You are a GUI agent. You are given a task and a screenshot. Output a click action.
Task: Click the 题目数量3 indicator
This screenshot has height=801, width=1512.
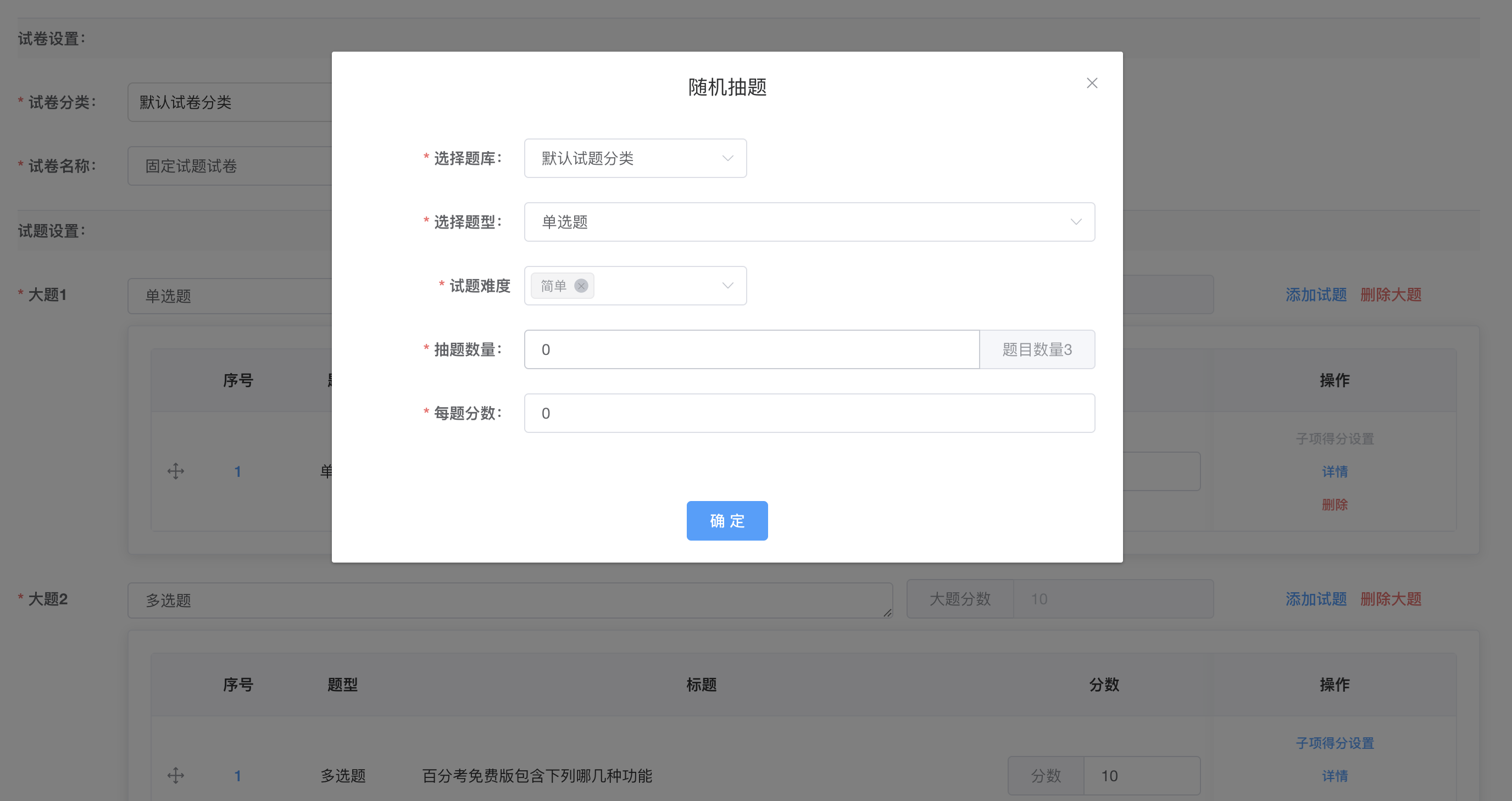click(x=1037, y=349)
